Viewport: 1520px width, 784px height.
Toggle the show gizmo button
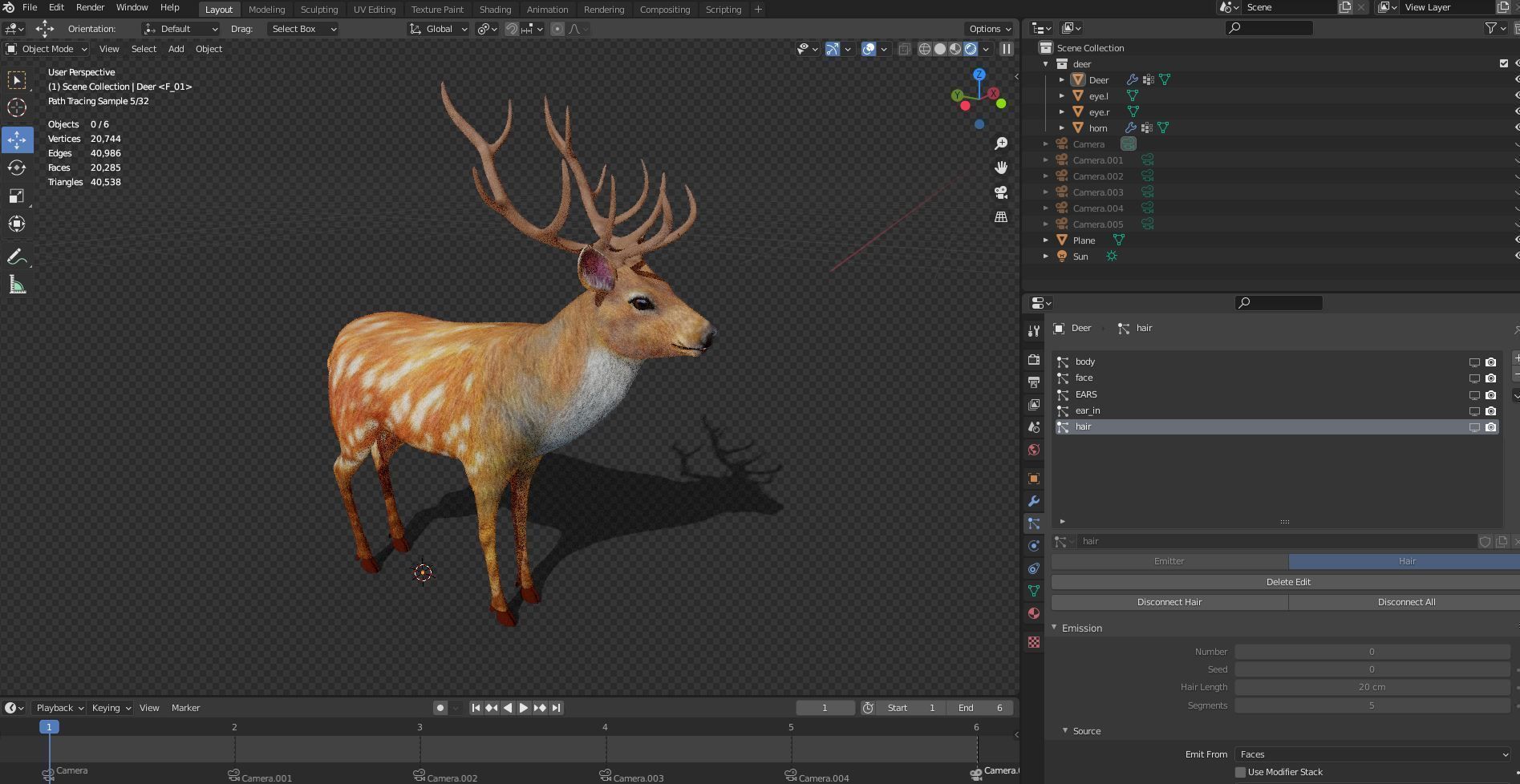tap(833, 49)
